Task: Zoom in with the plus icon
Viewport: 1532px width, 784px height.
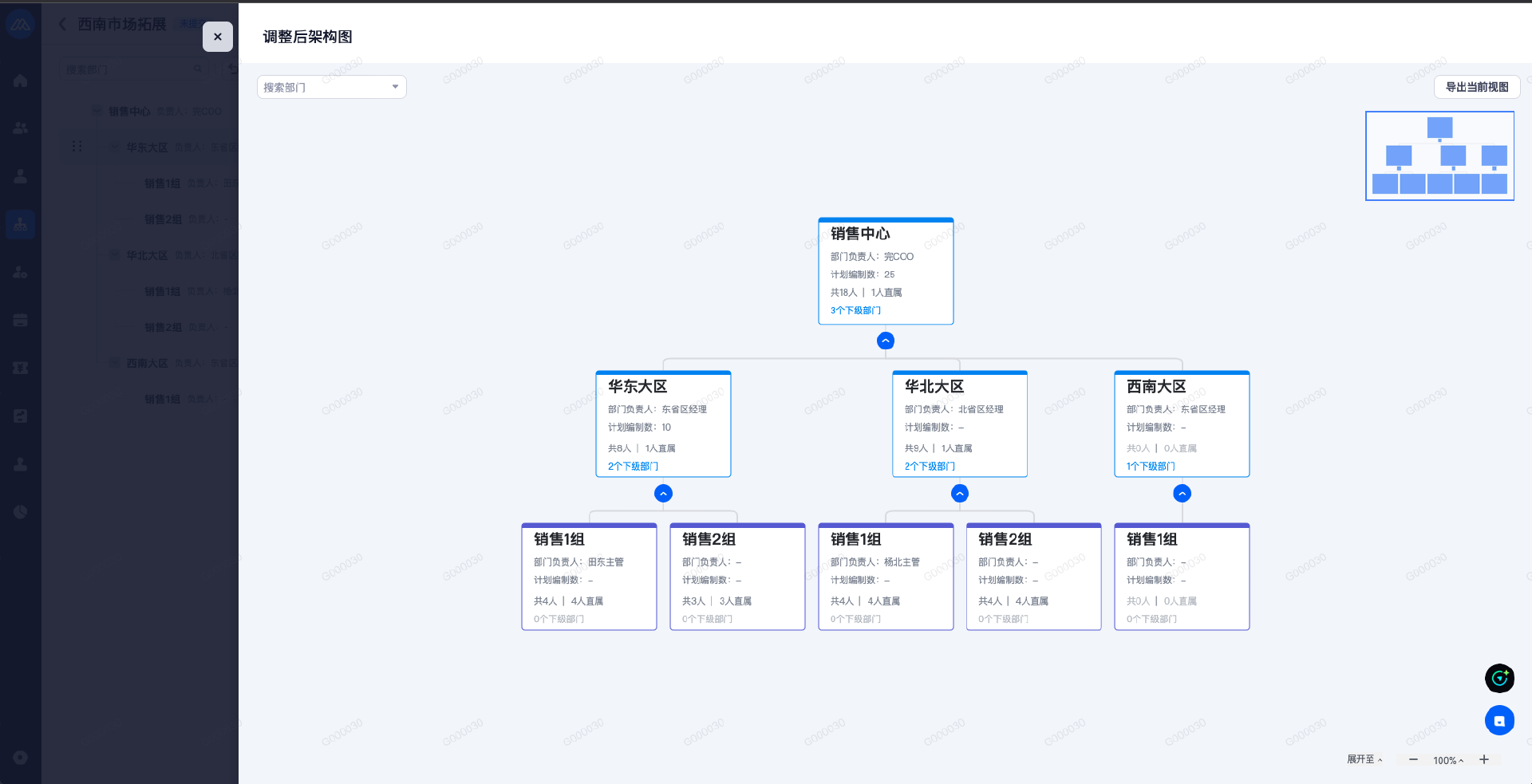Action: pyautogui.click(x=1484, y=759)
